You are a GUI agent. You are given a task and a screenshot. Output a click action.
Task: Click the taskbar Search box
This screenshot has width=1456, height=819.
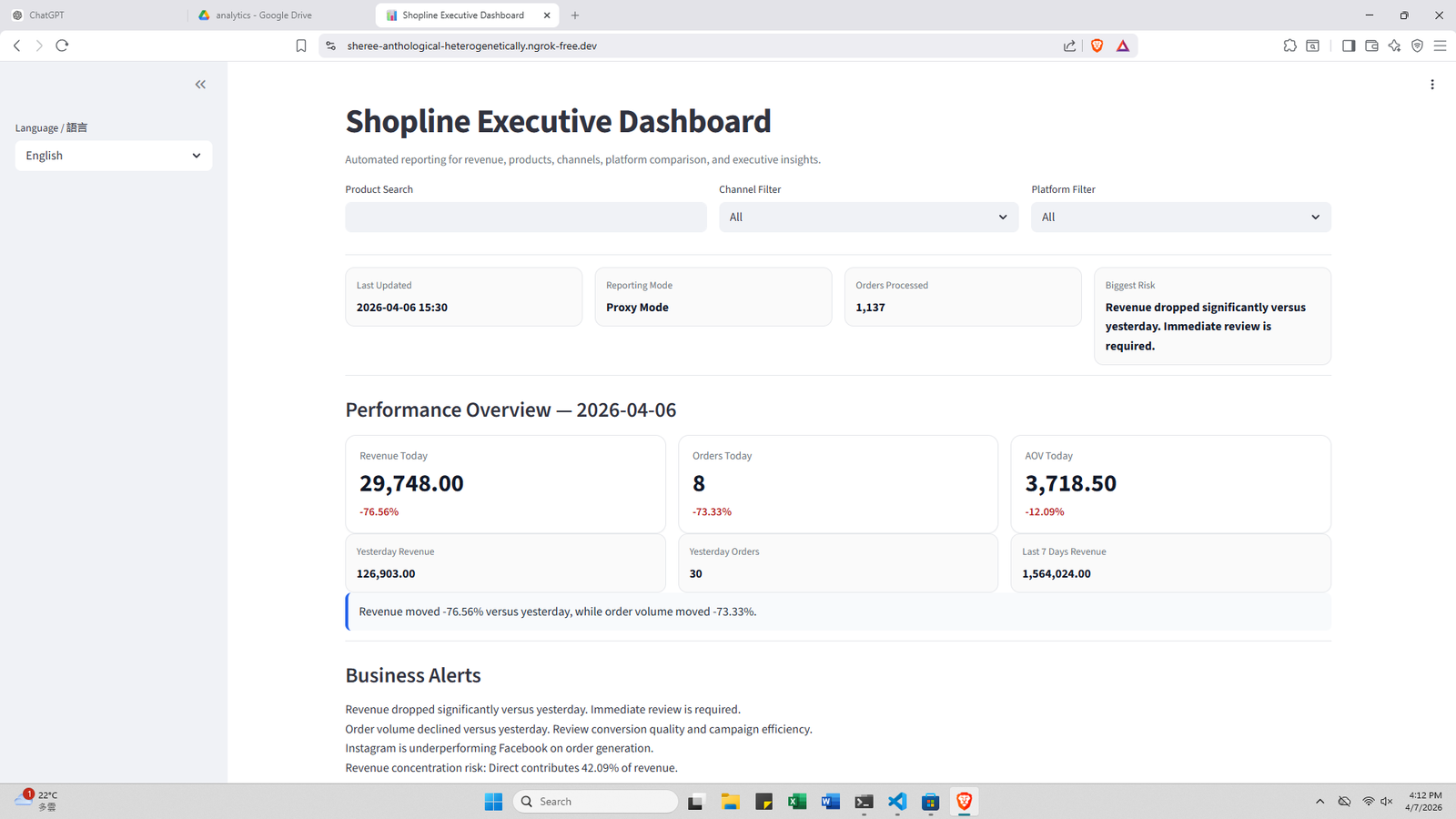[595, 802]
